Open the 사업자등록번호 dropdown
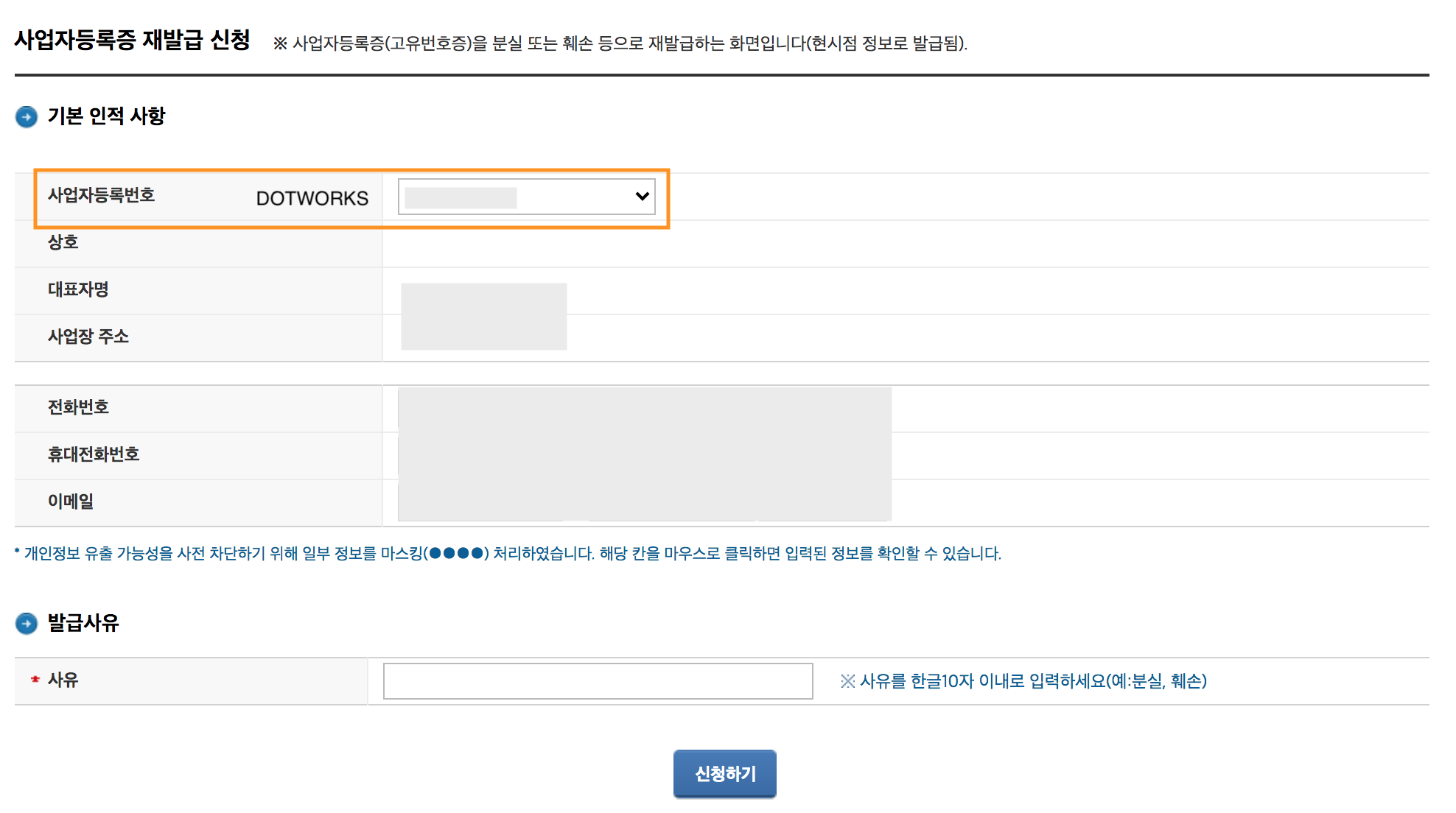Image resolution: width=1456 pixels, height=813 pixels. click(x=525, y=197)
